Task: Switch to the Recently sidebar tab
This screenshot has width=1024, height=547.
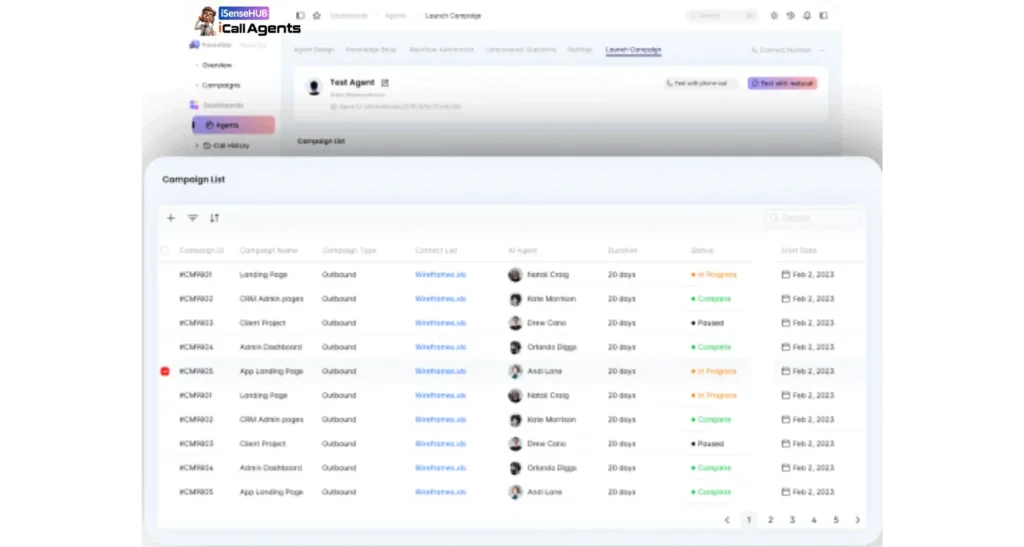Action: (x=253, y=45)
